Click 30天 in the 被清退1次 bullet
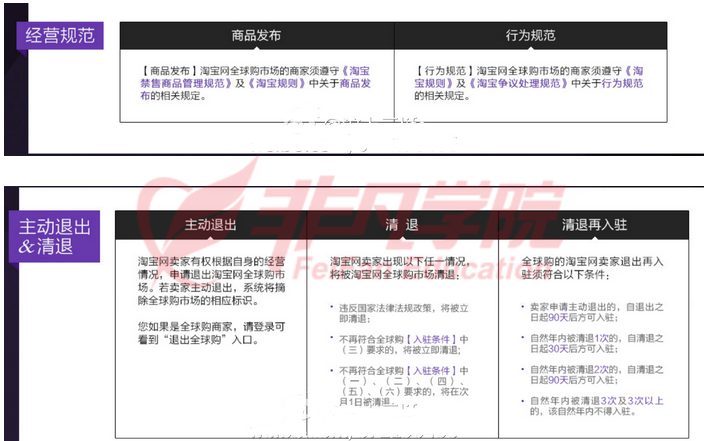The width and height of the screenshot is (706, 441). [x=558, y=349]
